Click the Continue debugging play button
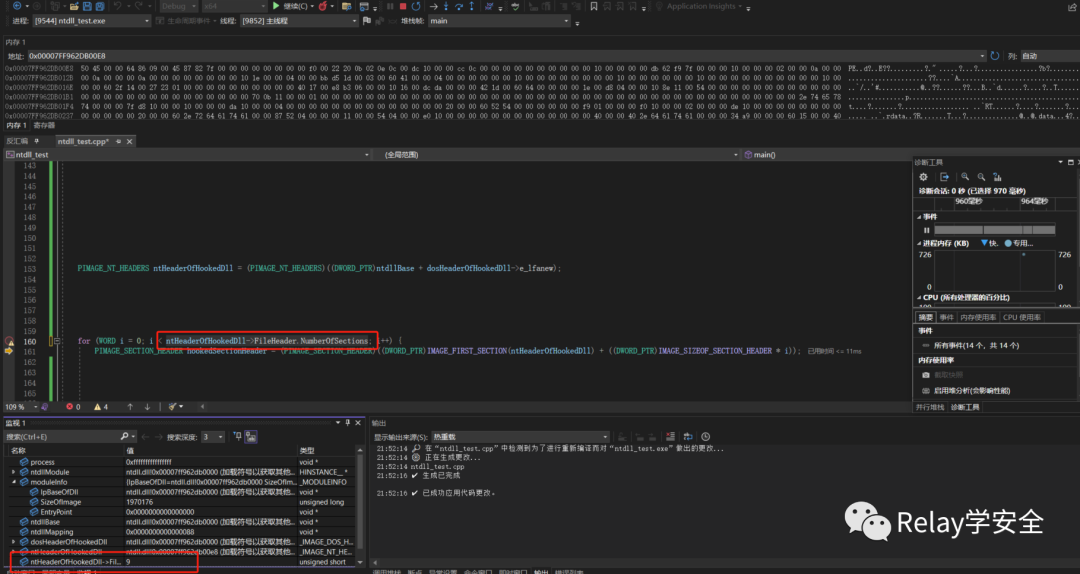The image size is (1080, 574). pyautogui.click(x=276, y=6)
